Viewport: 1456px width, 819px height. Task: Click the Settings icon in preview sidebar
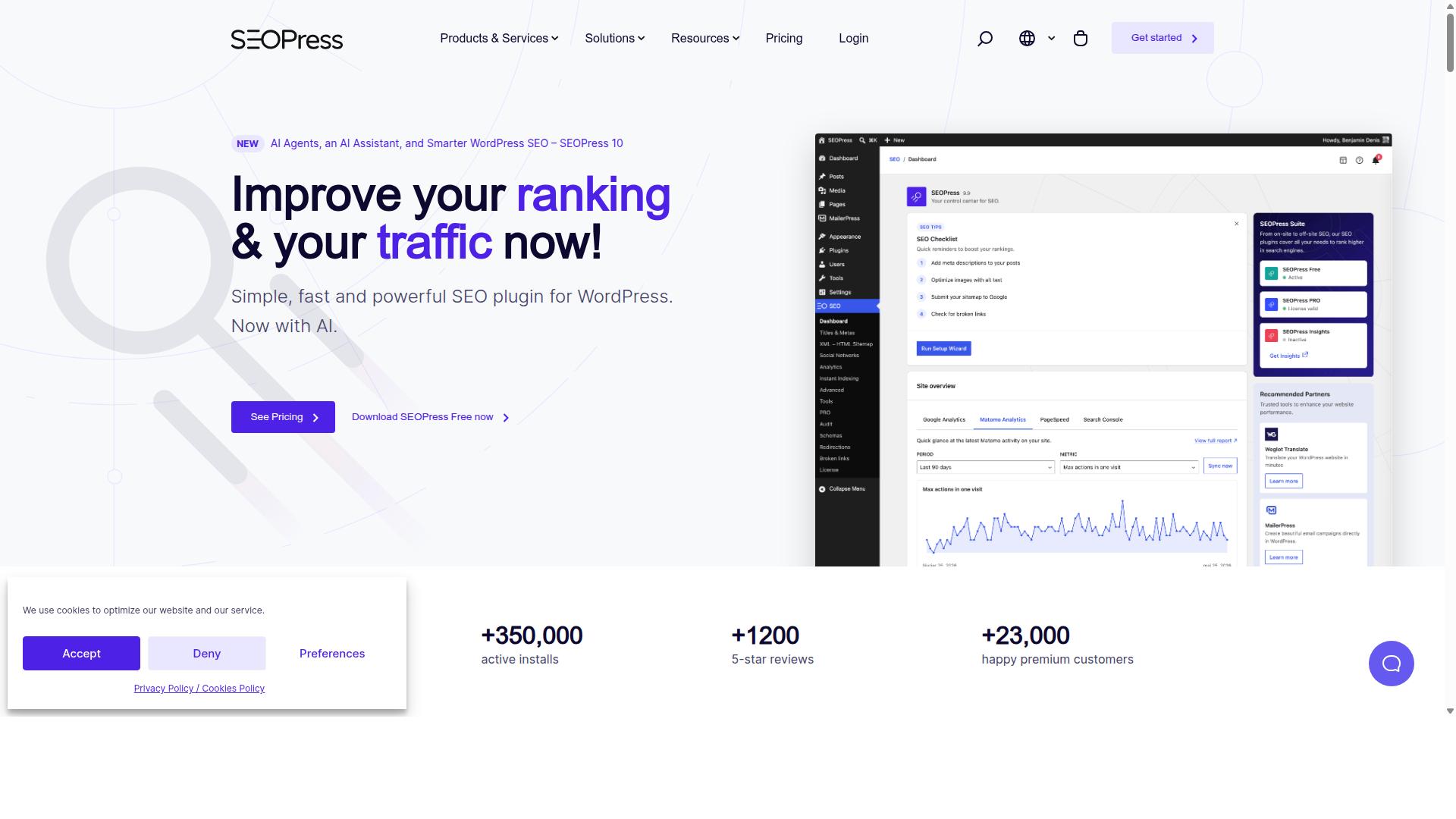[822, 292]
